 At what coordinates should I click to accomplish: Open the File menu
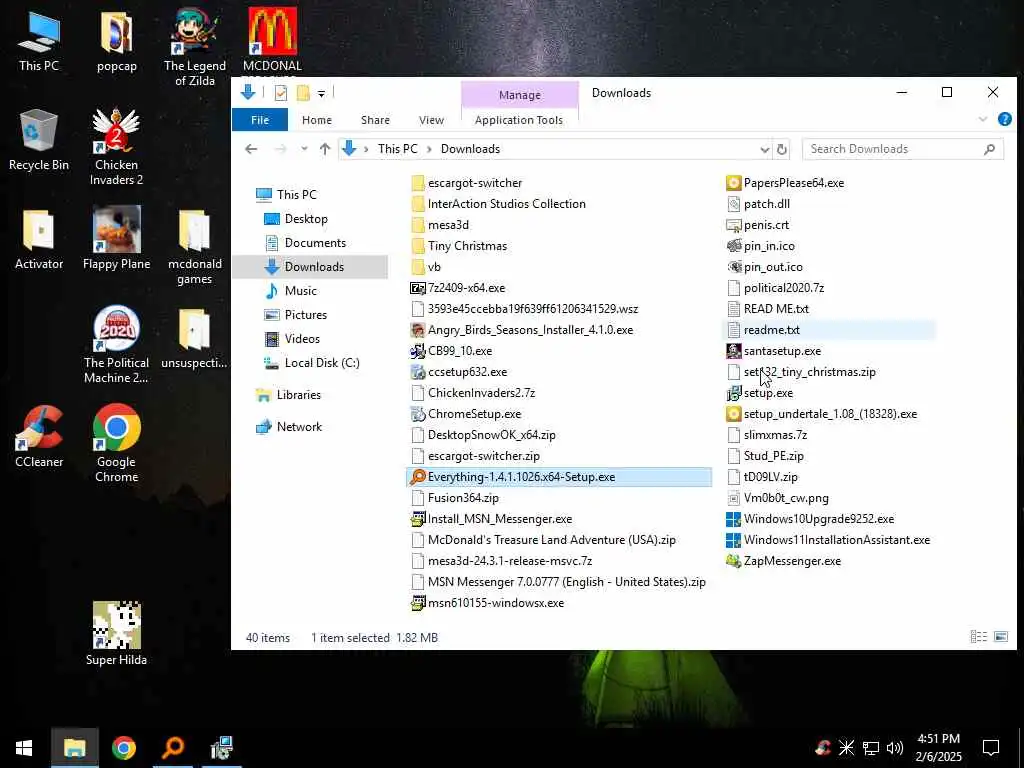(260, 120)
